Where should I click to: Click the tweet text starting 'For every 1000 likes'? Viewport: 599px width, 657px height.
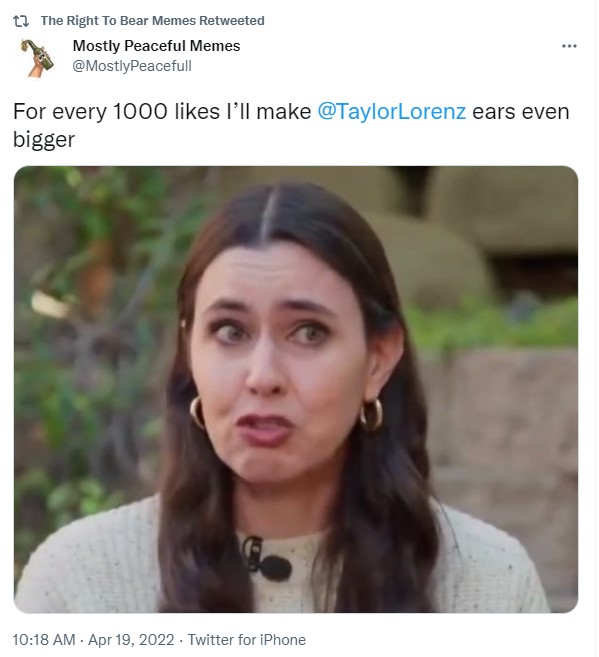tap(291, 125)
